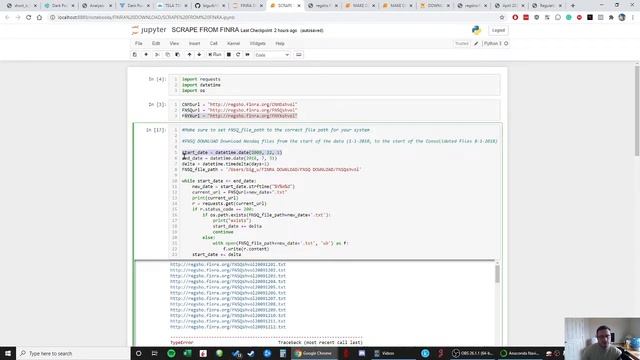
Task: Click inside the import requests cell
Action: click(x=335, y=85)
